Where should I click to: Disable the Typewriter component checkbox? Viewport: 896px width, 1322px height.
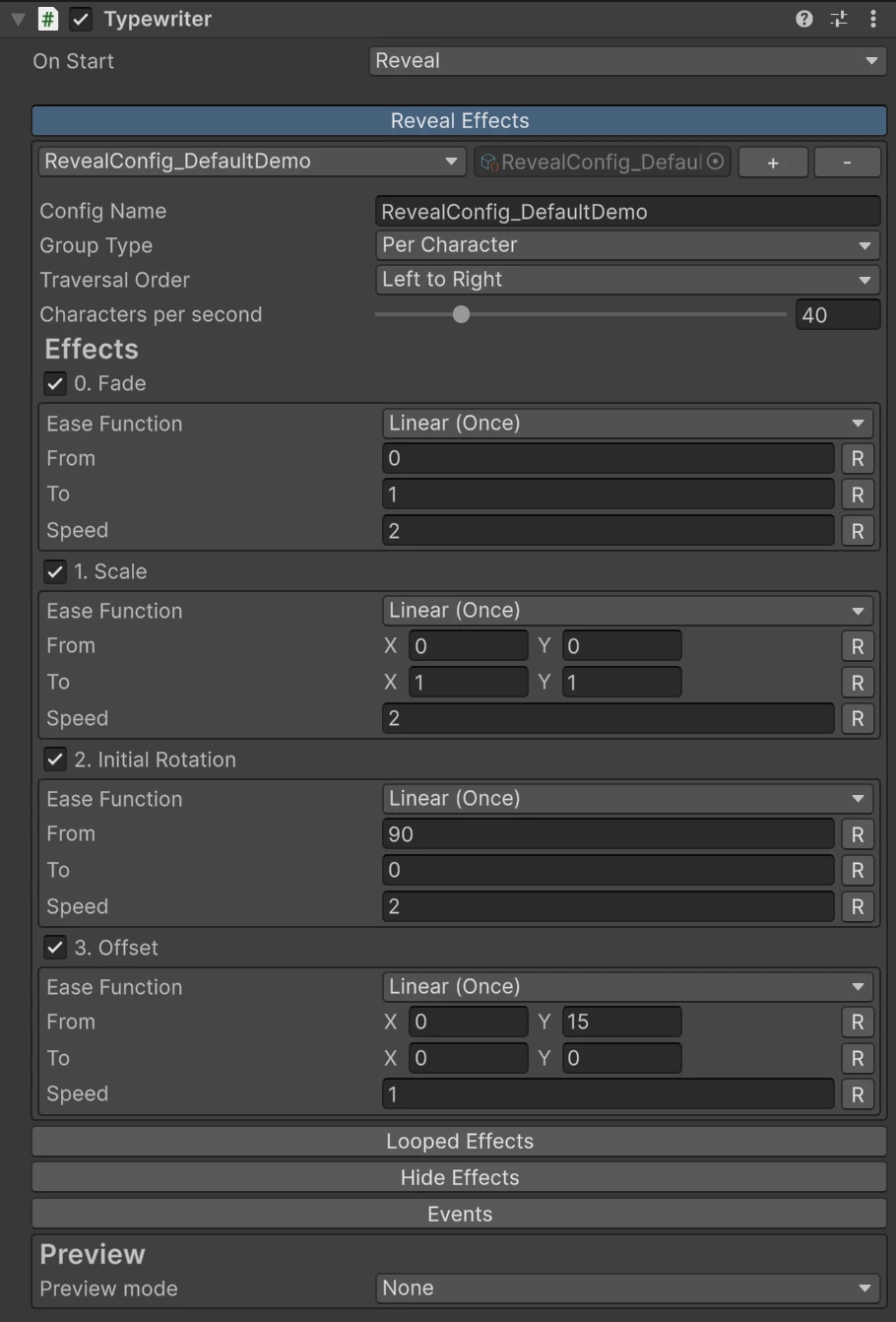coord(81,19)
